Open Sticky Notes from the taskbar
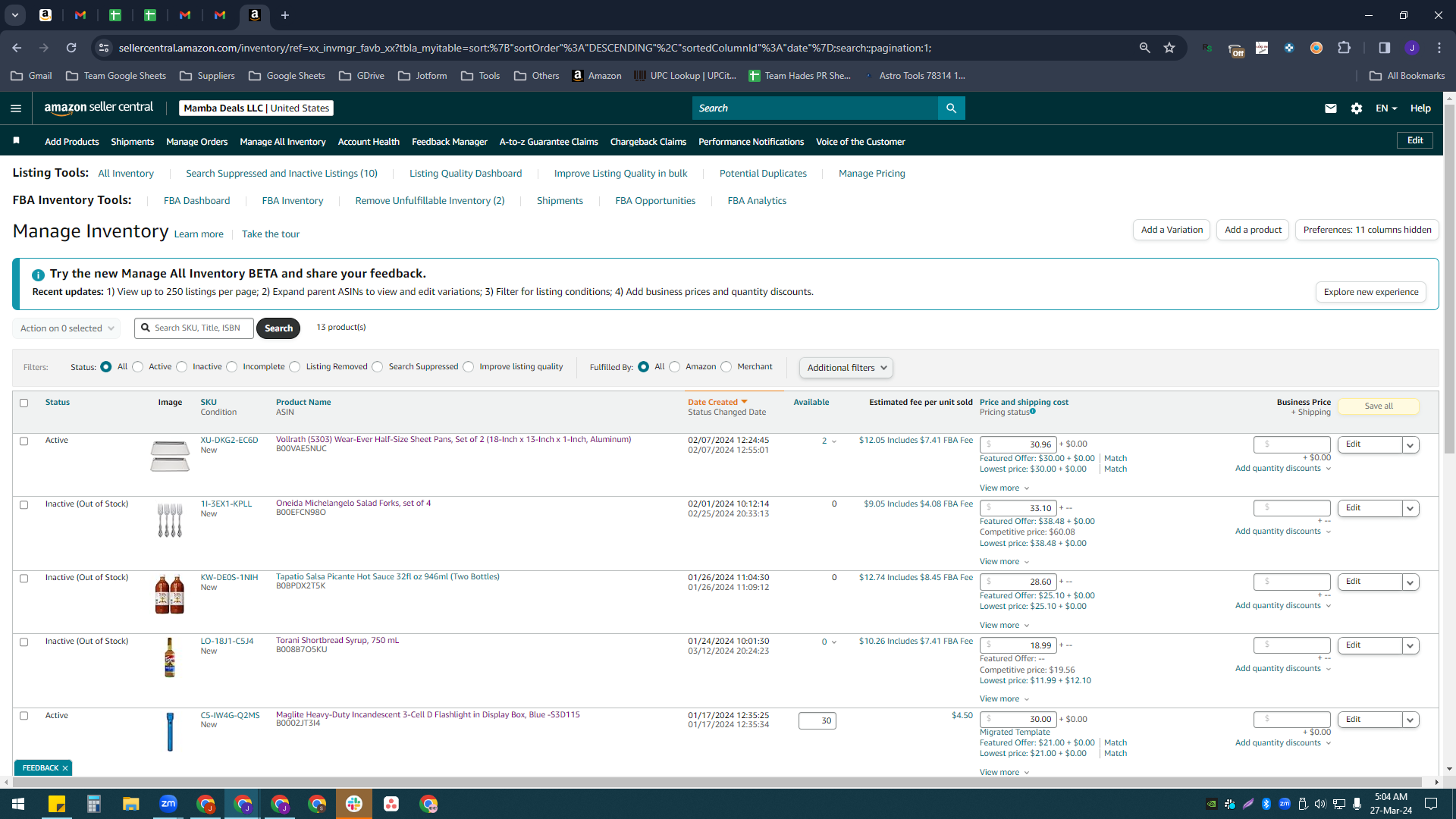This screenshot has width=1456, height=819. pos(57,804)
